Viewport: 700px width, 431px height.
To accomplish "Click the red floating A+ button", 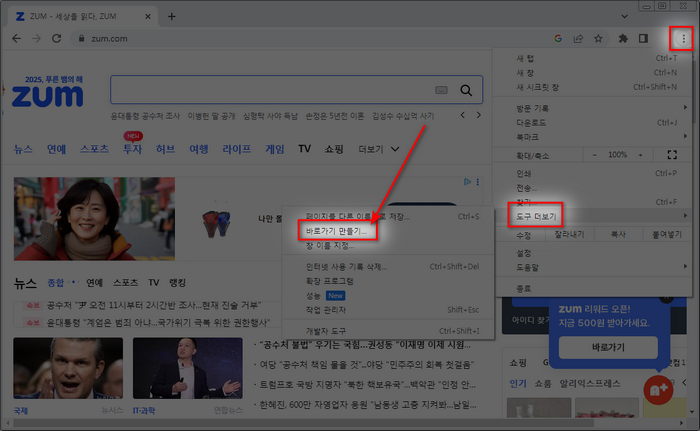I will (658, 390).
